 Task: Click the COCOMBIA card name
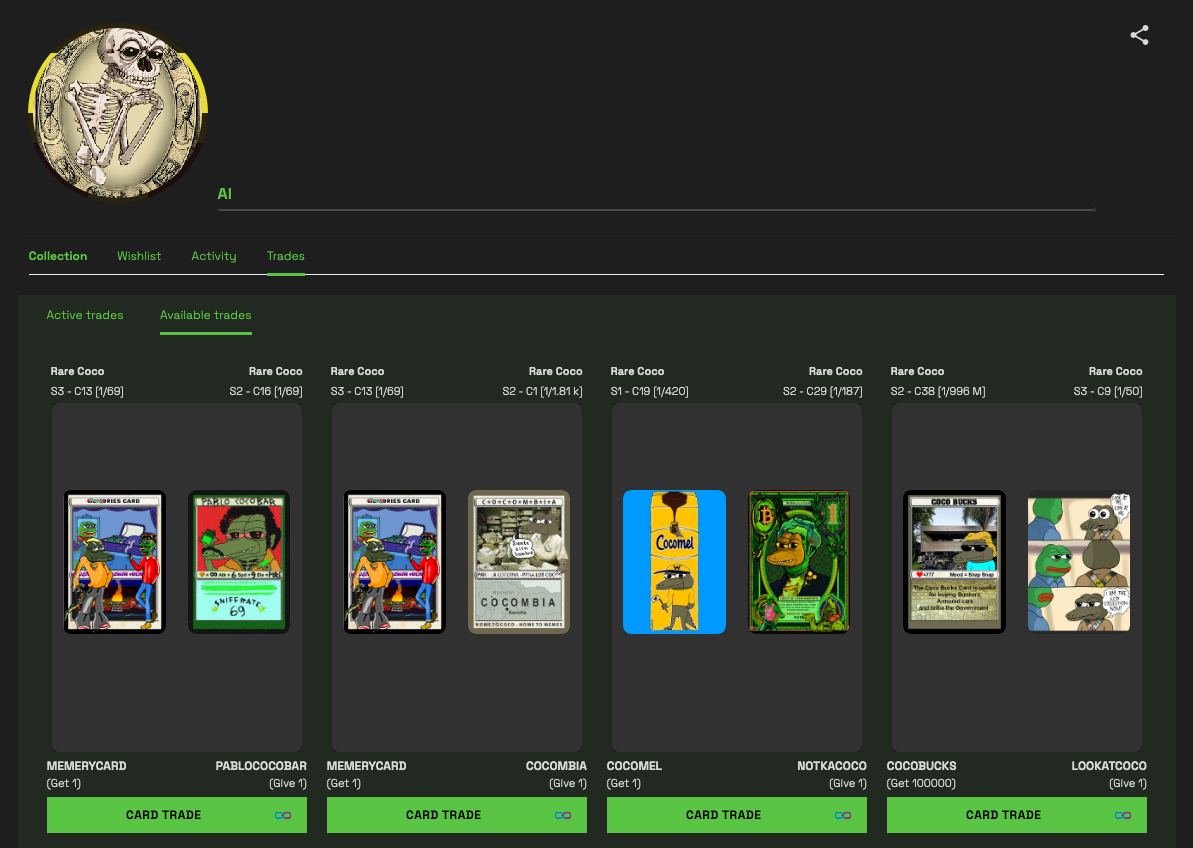556,766
